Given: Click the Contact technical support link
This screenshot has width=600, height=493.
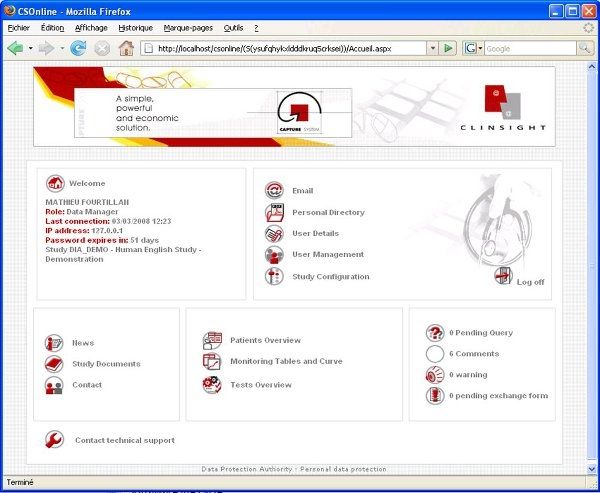Looking at the screenshot, I should (x=124, y=440).
